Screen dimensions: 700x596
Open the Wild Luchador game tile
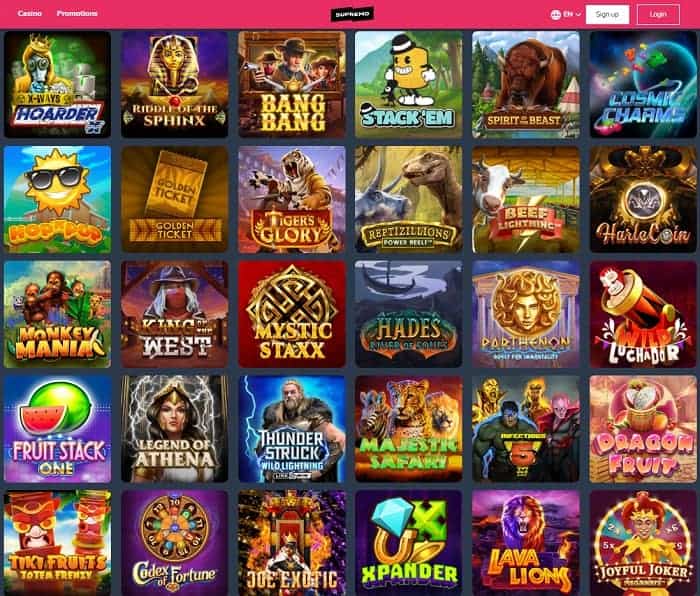(x=643, y=314)
